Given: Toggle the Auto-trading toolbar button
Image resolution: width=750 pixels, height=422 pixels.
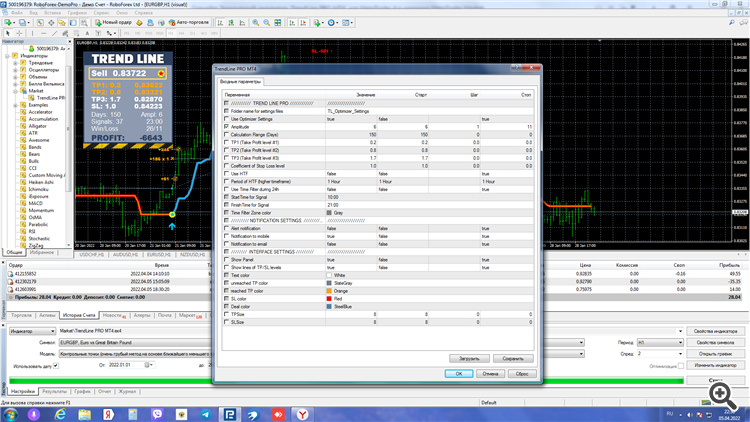Looking at the screenshot, I should coord(189,22).
